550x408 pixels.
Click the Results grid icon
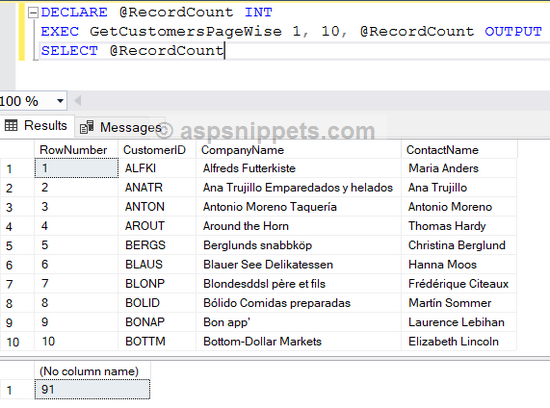pyautogui.click(x=11, y=125)
